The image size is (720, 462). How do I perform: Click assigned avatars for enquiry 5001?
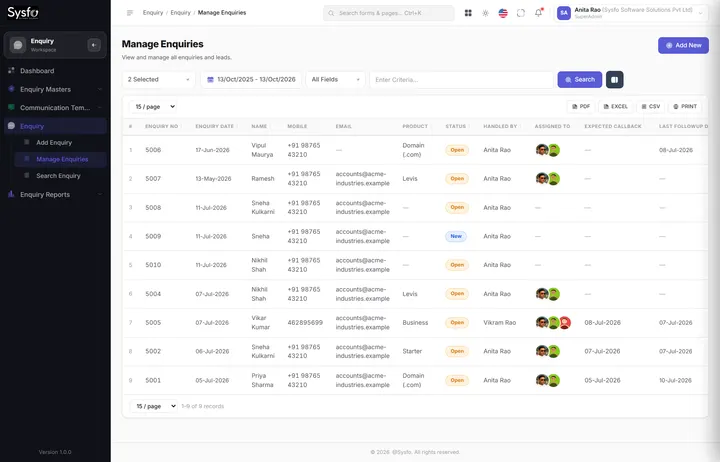548,380
